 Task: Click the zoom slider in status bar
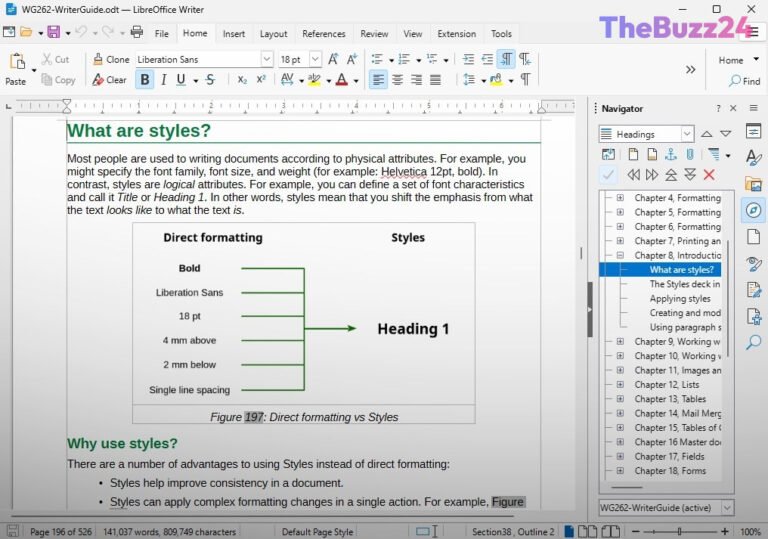click(x=679, y=532)
